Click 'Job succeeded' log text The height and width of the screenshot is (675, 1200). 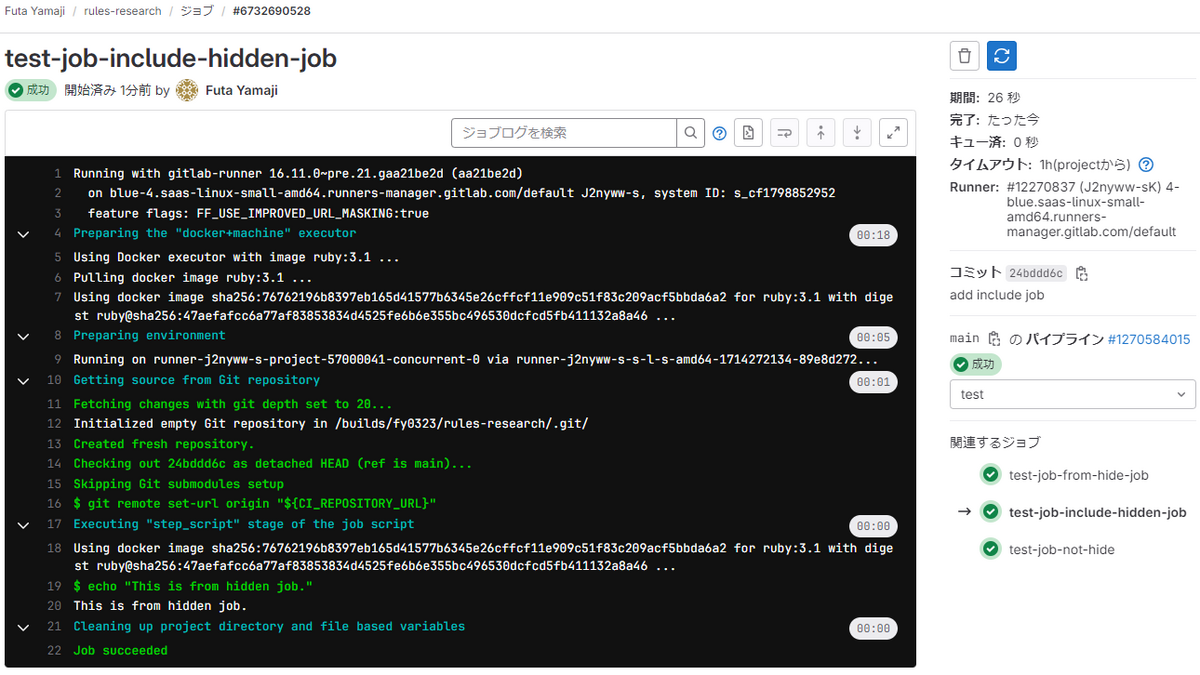(x=120, y=651)
